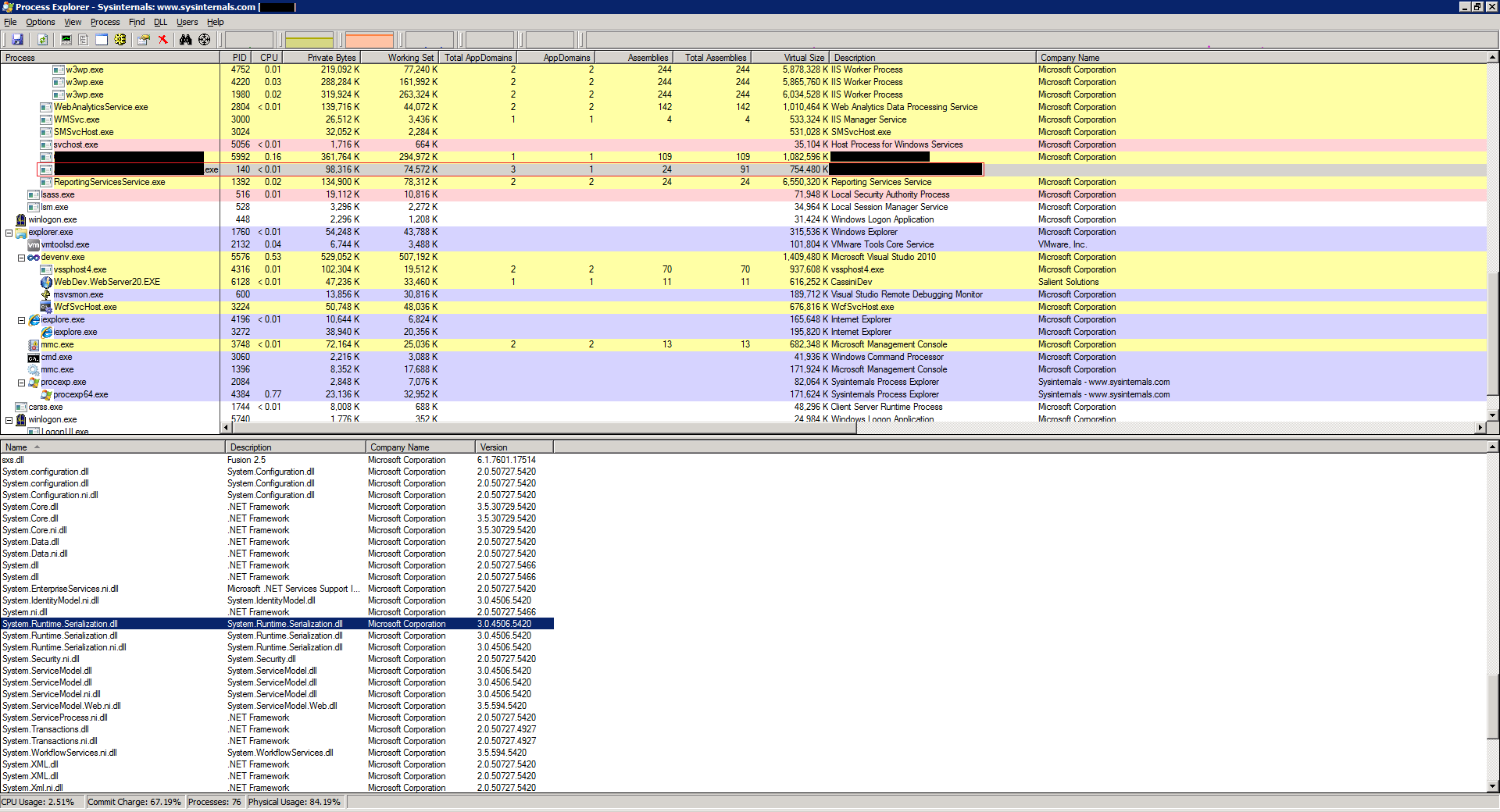Click the procexp64.exe icon

[x=46, y=394]
